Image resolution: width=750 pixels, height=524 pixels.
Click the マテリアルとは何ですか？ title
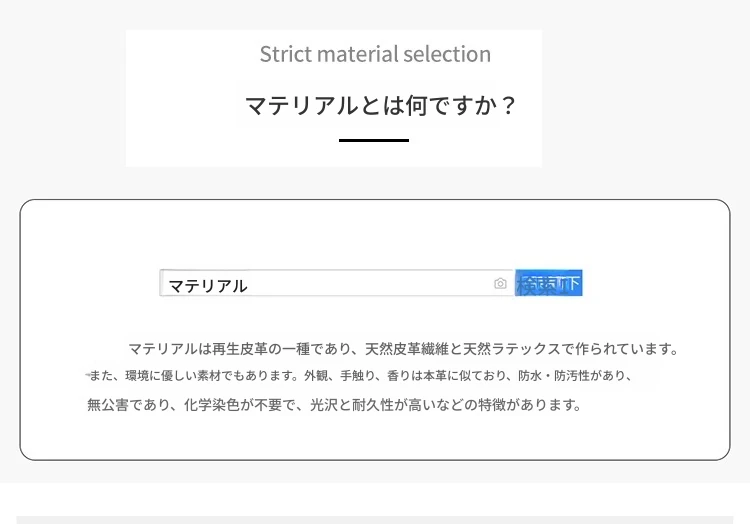tap(380, 105)
